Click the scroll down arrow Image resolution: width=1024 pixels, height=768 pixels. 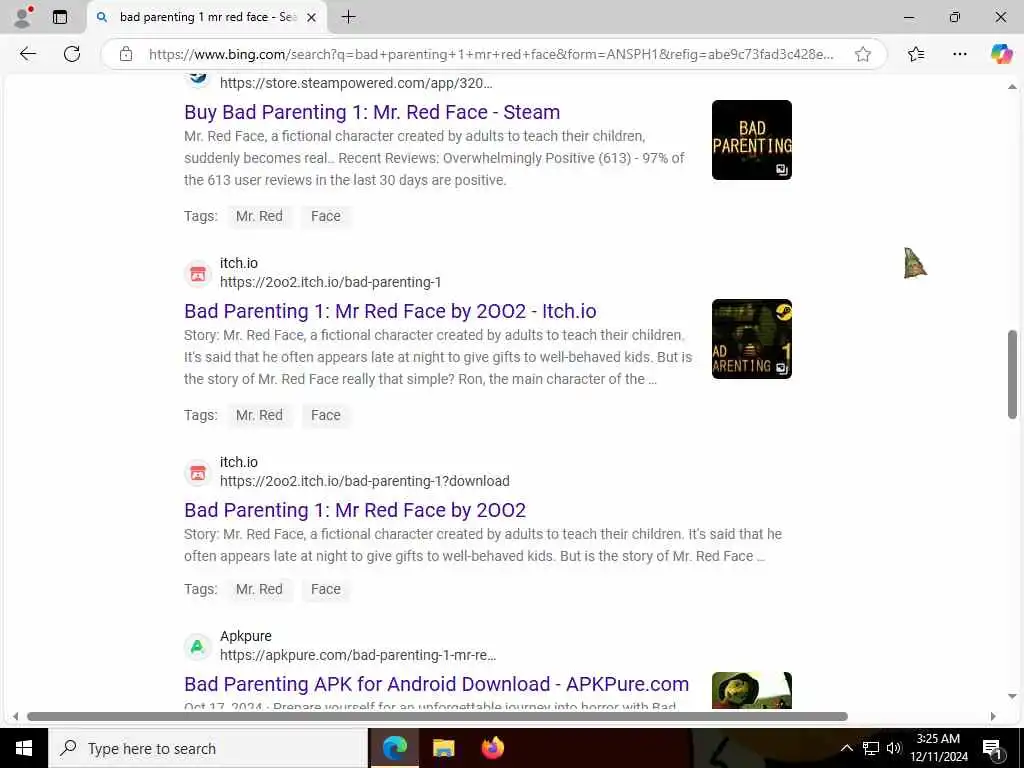(x=1012, y=697)
